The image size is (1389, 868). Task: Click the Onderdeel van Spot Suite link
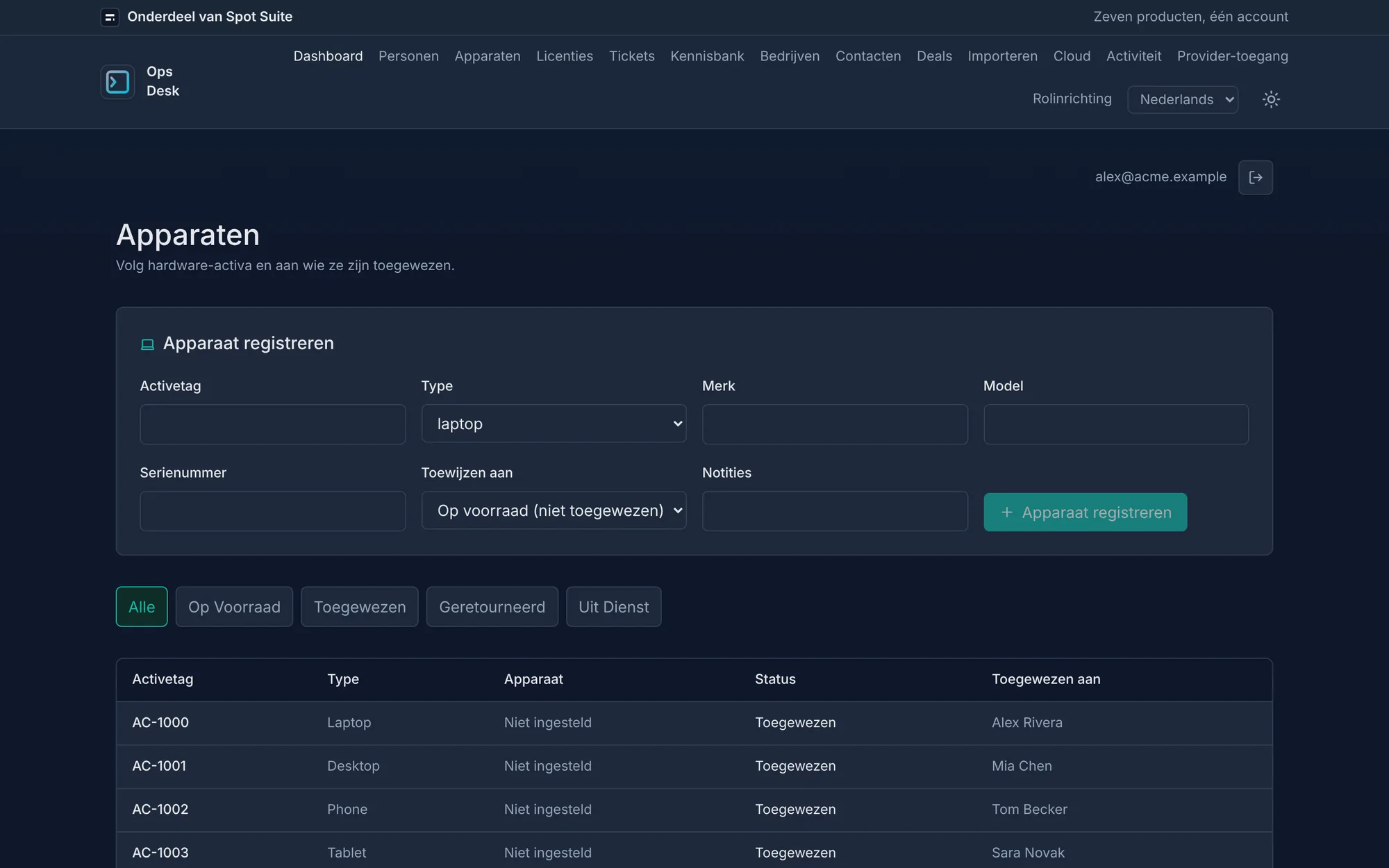[x=210, y=17]
